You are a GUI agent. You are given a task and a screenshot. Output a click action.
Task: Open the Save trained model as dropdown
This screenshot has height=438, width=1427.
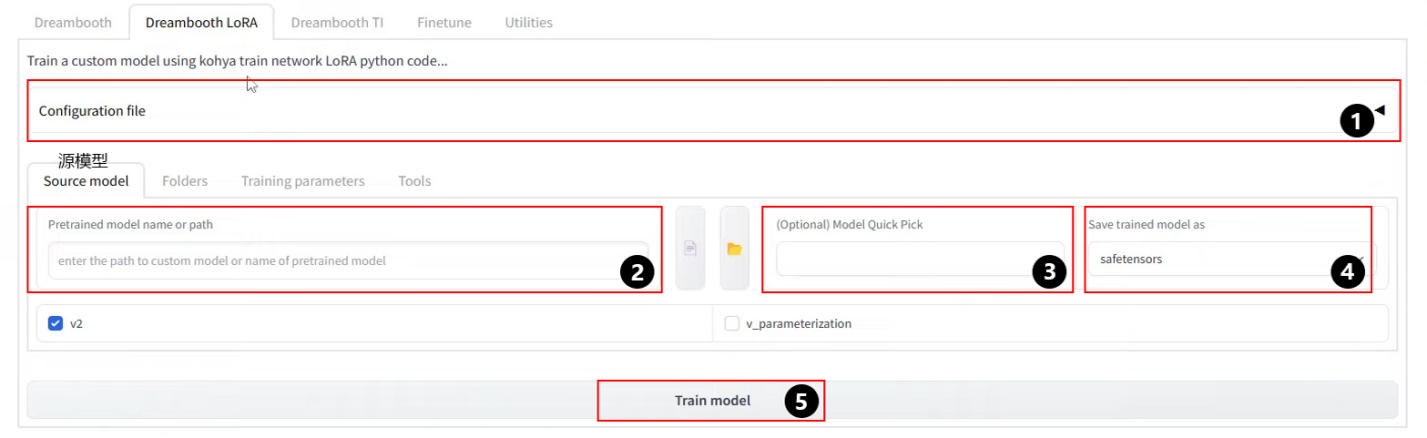pyautogui.click(x=1230, y=259)
